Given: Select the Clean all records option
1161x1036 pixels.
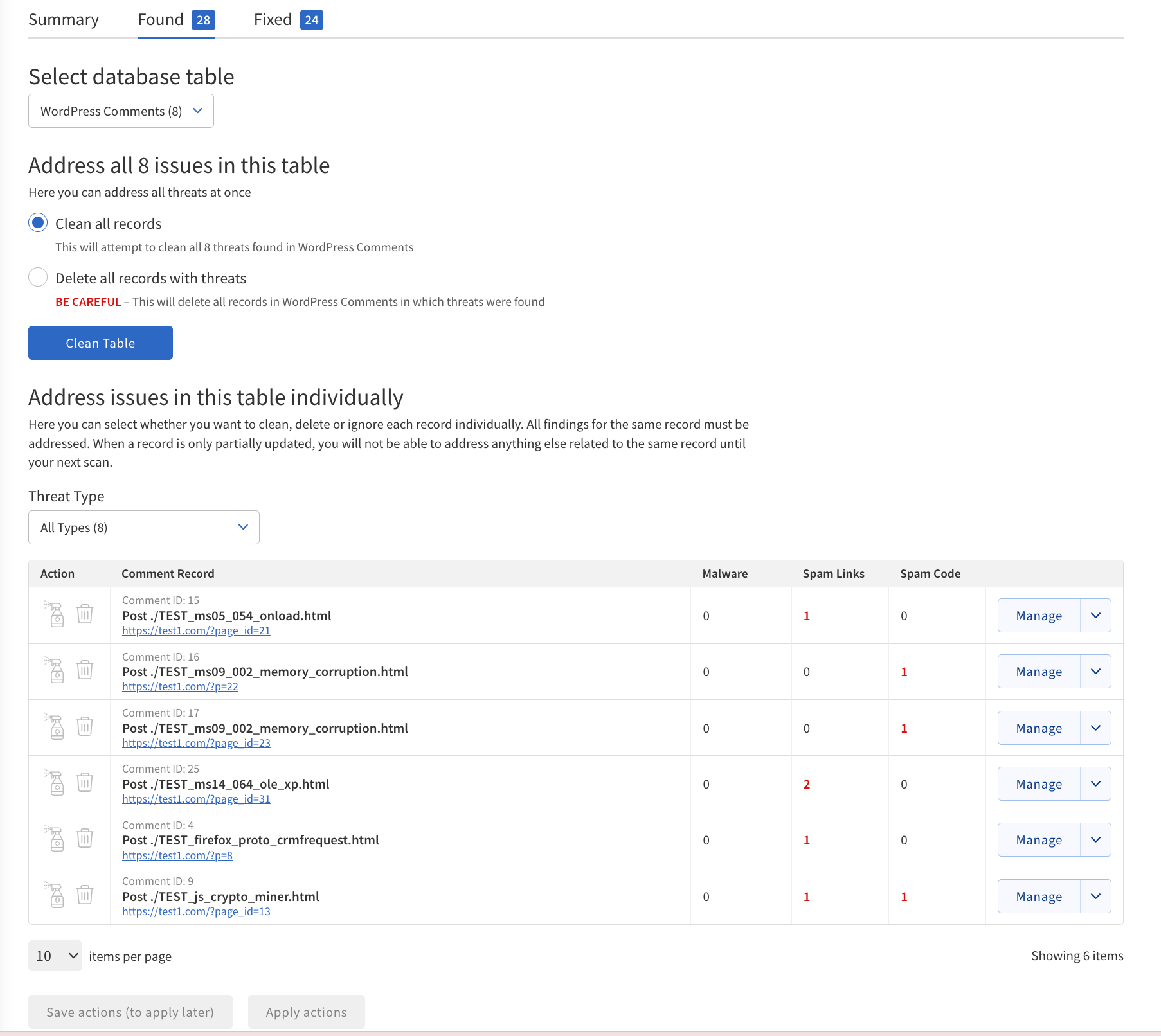Looking at the screenshot, I should pos(38,223).
